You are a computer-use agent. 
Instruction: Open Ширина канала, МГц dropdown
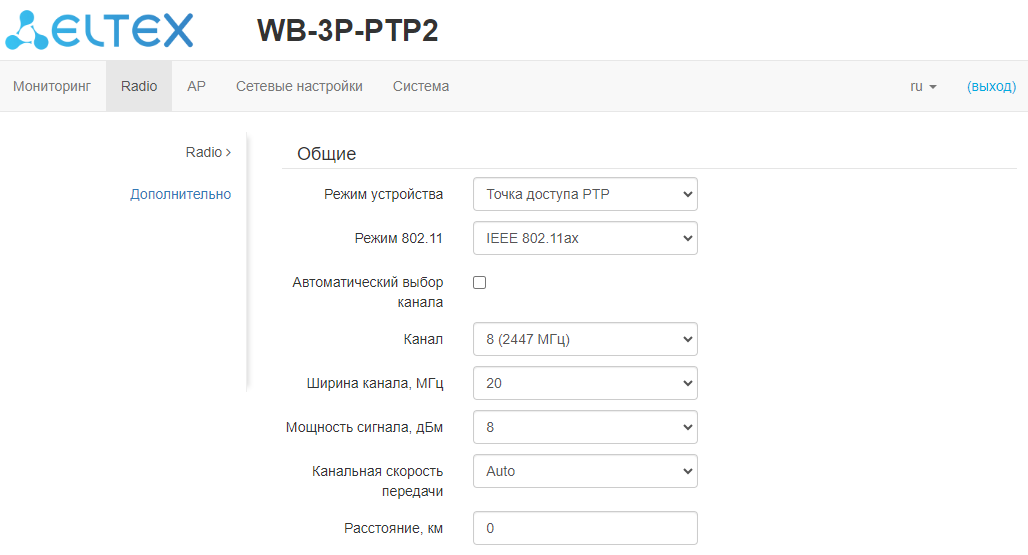585,383
